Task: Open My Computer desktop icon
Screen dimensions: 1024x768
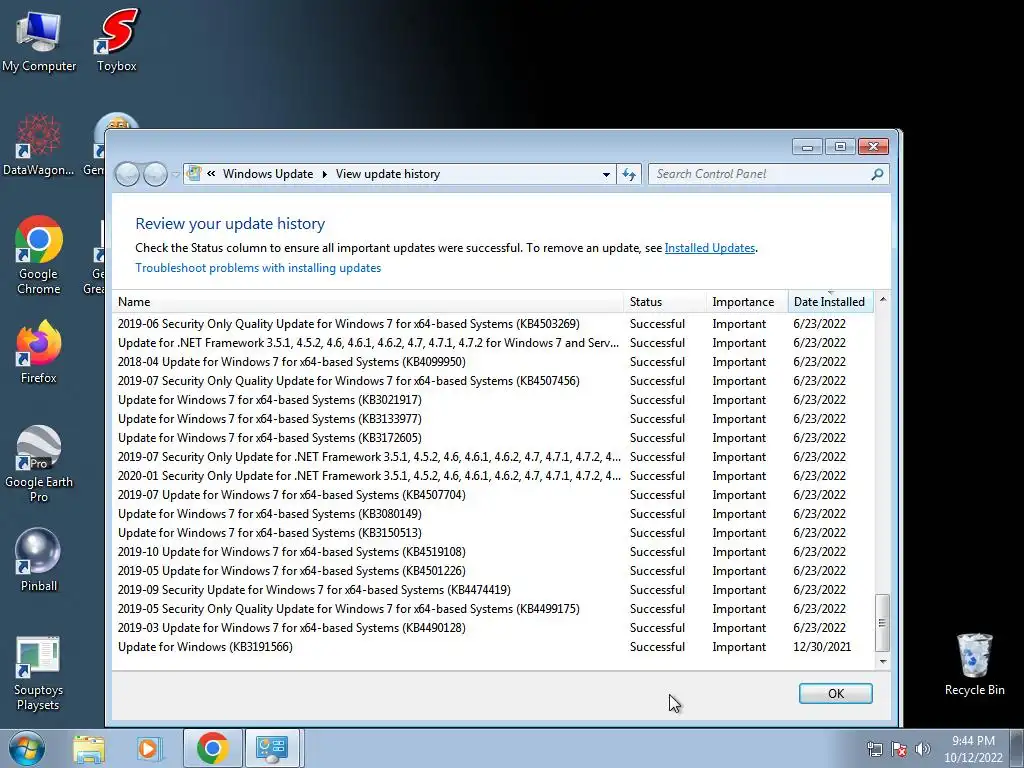Action: [x=39, y=40]
